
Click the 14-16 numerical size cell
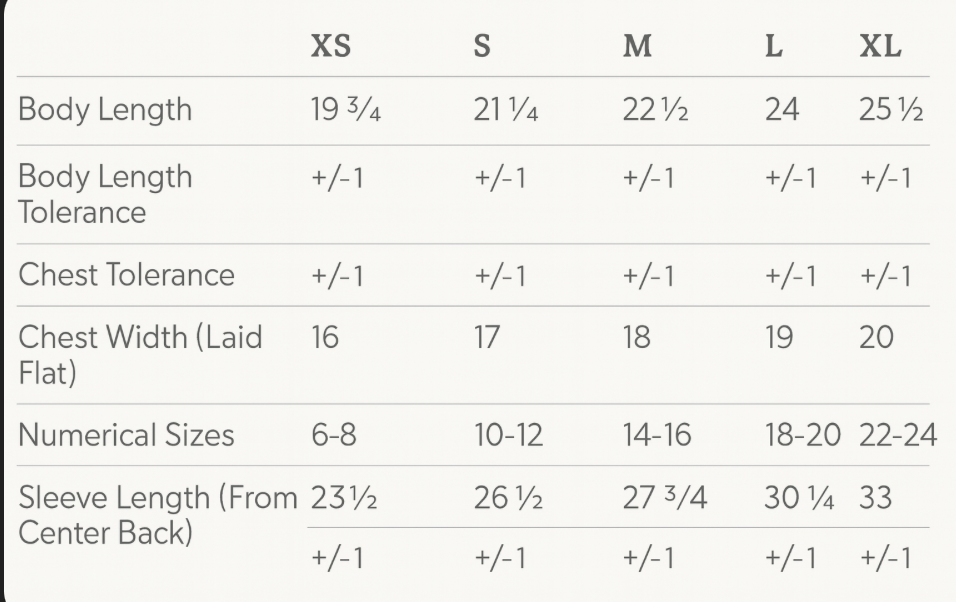click(x=656, y=435)
